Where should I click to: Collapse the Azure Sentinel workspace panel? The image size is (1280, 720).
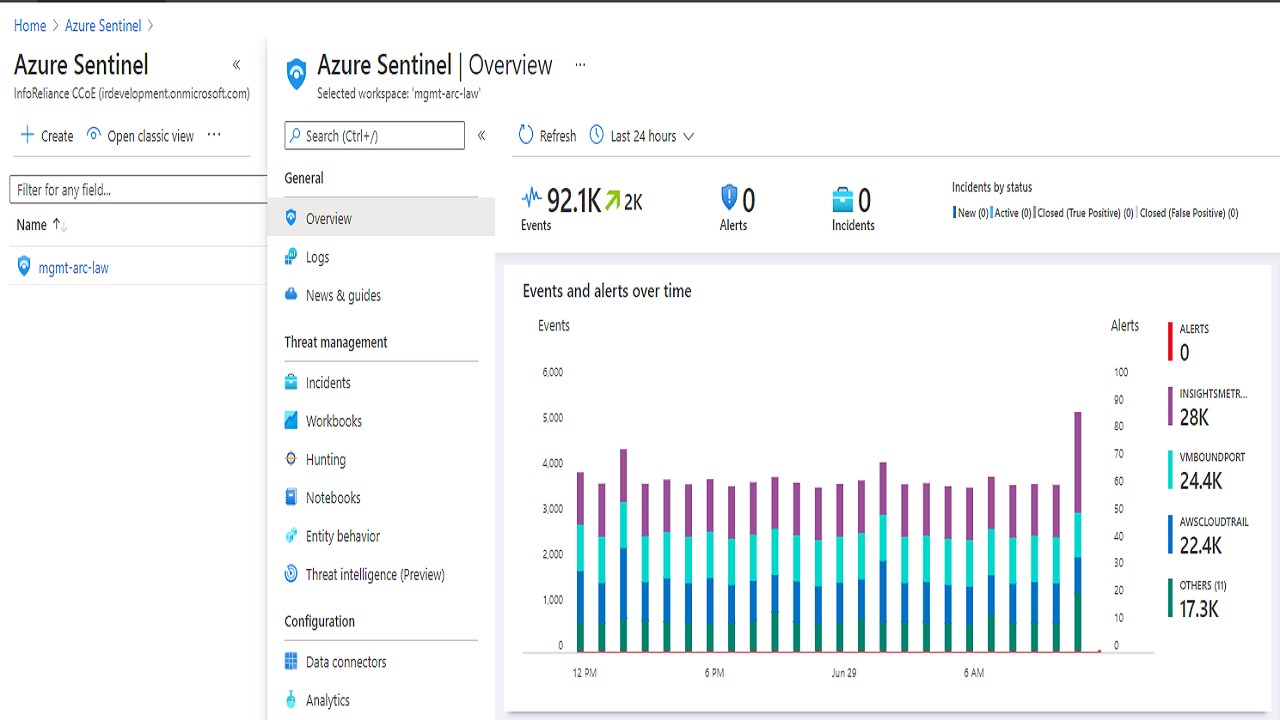tap(237, 65)
